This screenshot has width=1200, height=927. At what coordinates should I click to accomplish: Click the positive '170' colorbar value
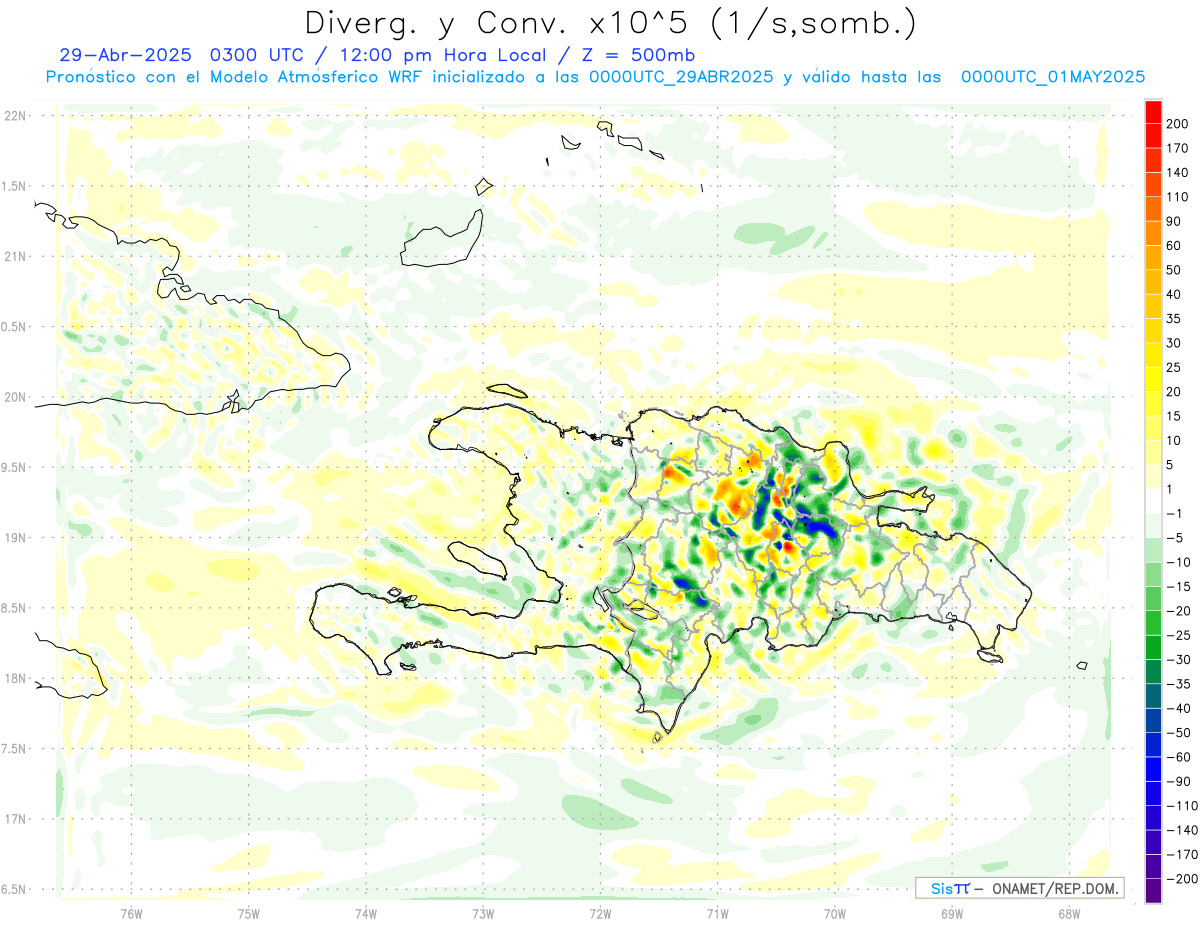click(x=1178, y=148)
